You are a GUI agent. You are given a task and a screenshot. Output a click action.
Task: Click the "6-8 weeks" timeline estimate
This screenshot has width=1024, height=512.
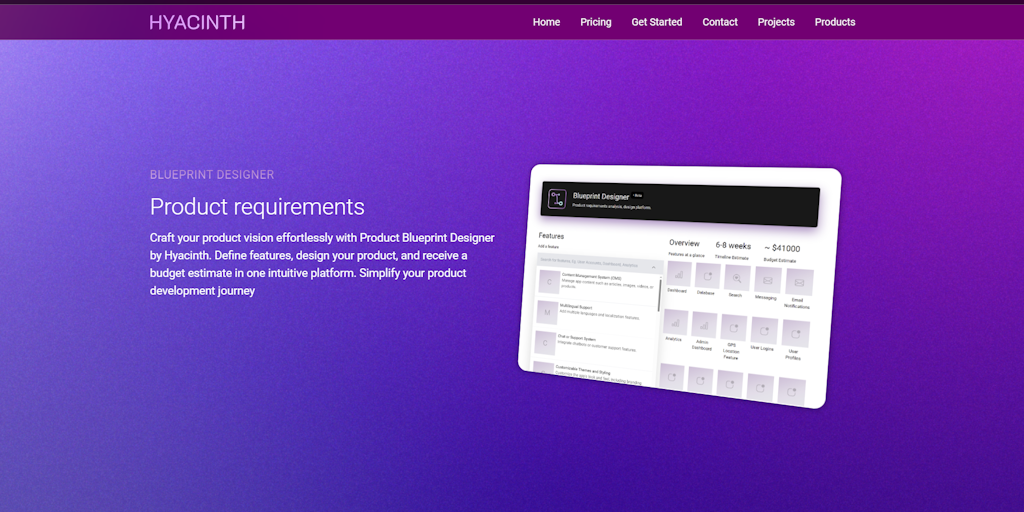[733, 246]
